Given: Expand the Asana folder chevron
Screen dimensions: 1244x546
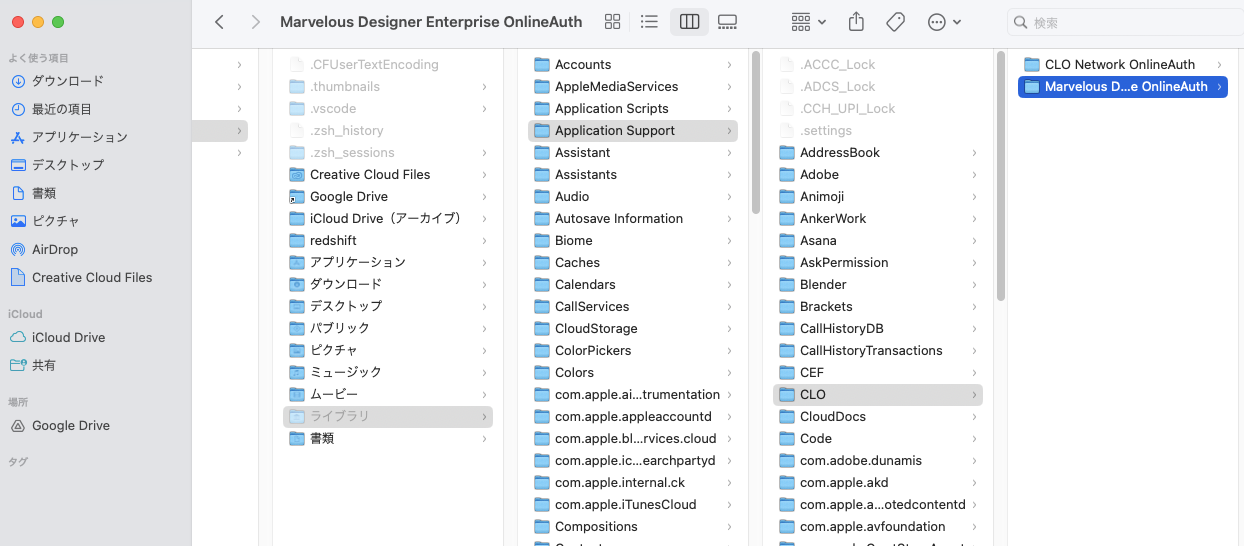Looking at the screenshot, I should point(974,240).
